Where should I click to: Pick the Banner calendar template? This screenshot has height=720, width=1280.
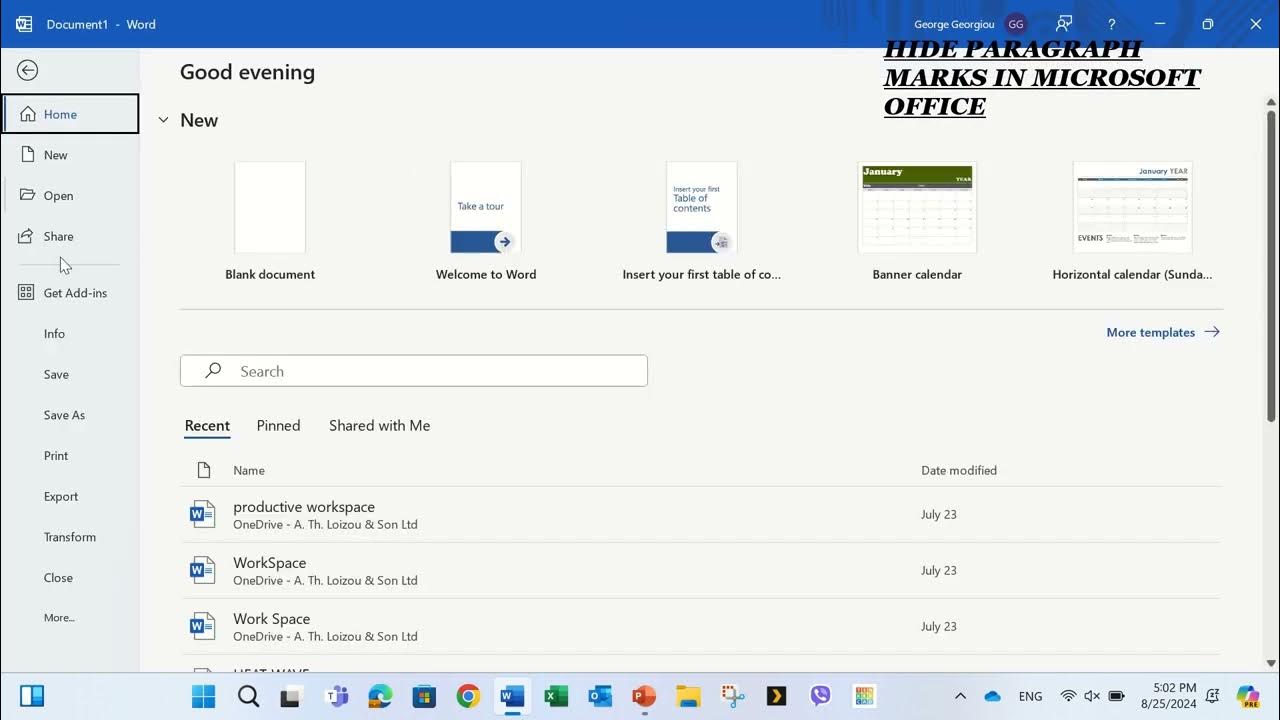(x=917, y=221)
